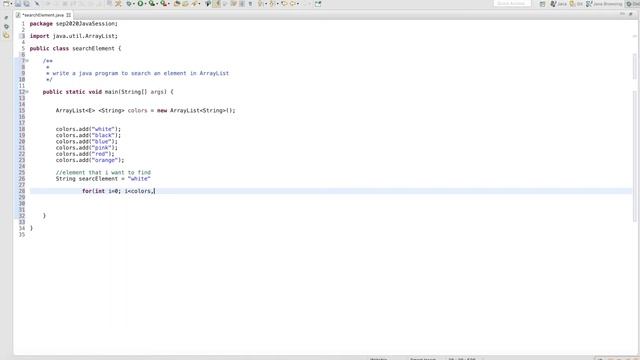Close the searchElement.java editor tab
The height and width of the screenshot is (360, 640).
[x=69, y=15]
